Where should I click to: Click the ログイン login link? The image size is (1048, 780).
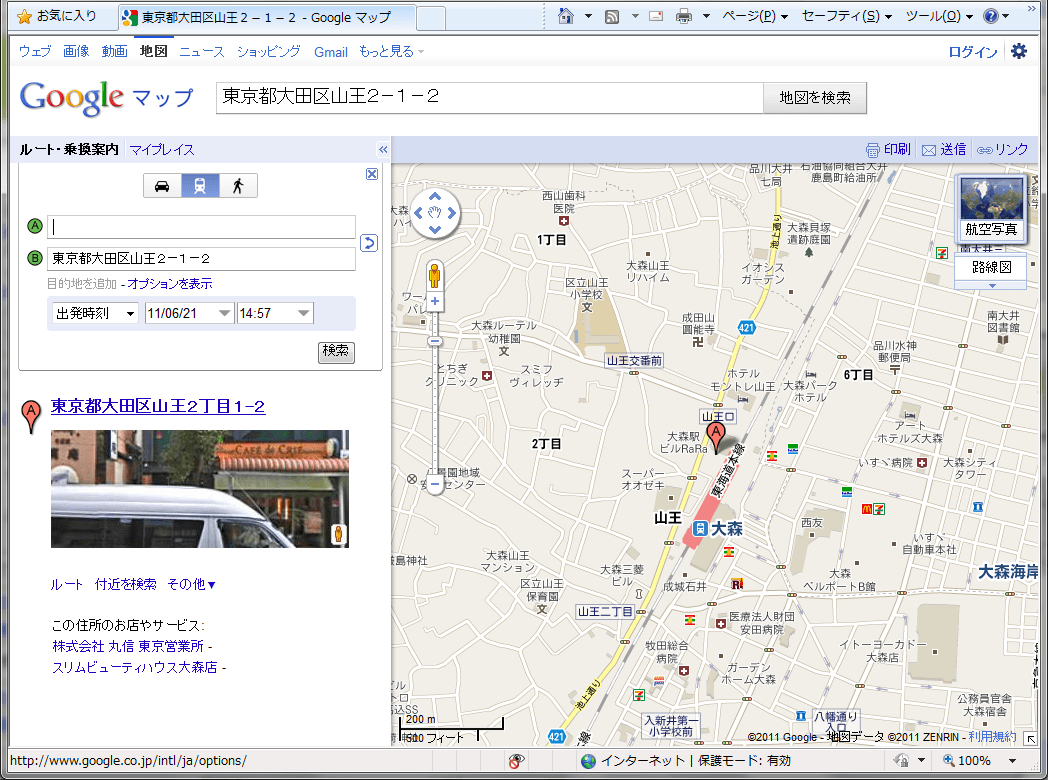(x=972, y=51)
